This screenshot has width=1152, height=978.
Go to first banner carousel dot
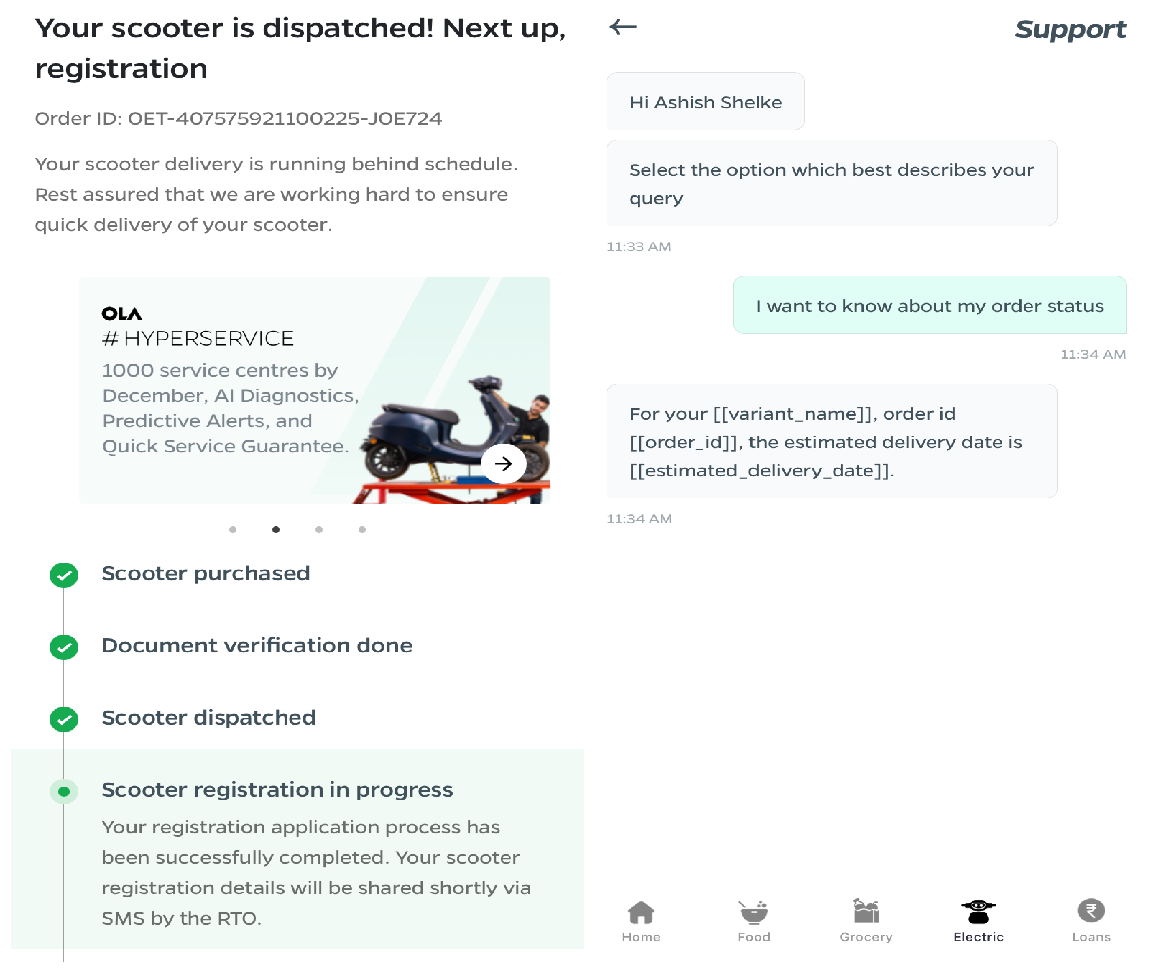(233, 530)
